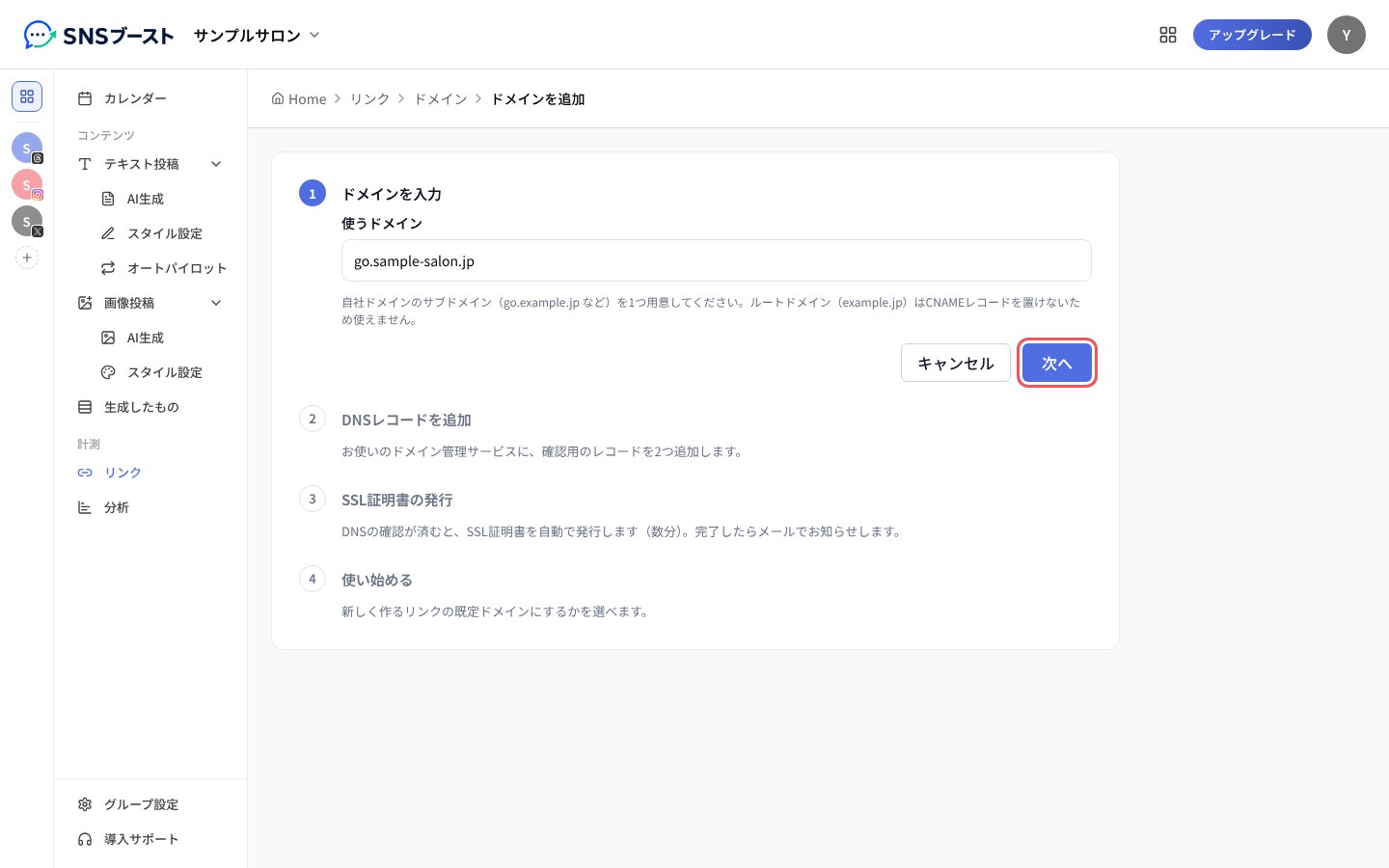Click the SNSブースト logo
Screen dimensions: 1389x868
(98, 36)
